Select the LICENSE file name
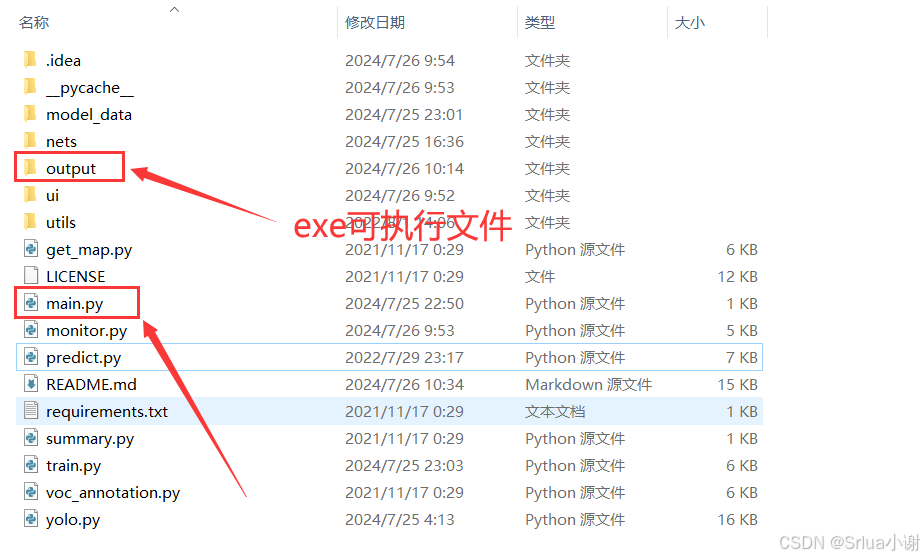This screenshot has height=558, width=924. click(x=75, y=276)
